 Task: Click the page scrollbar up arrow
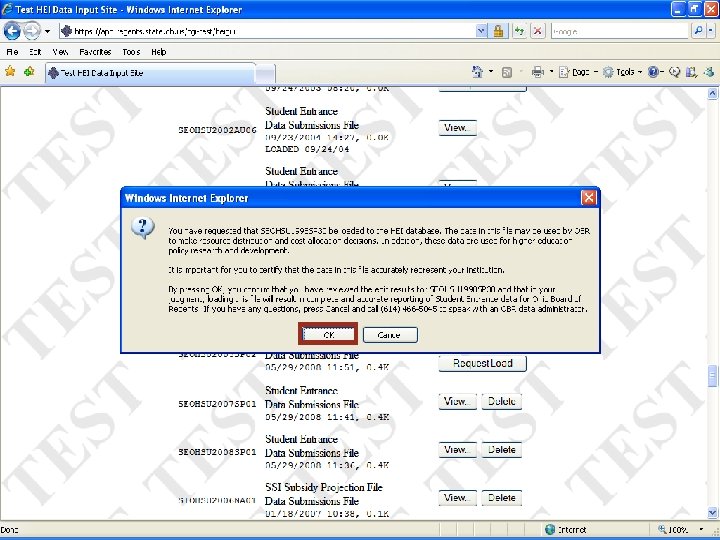coord(712,93)
